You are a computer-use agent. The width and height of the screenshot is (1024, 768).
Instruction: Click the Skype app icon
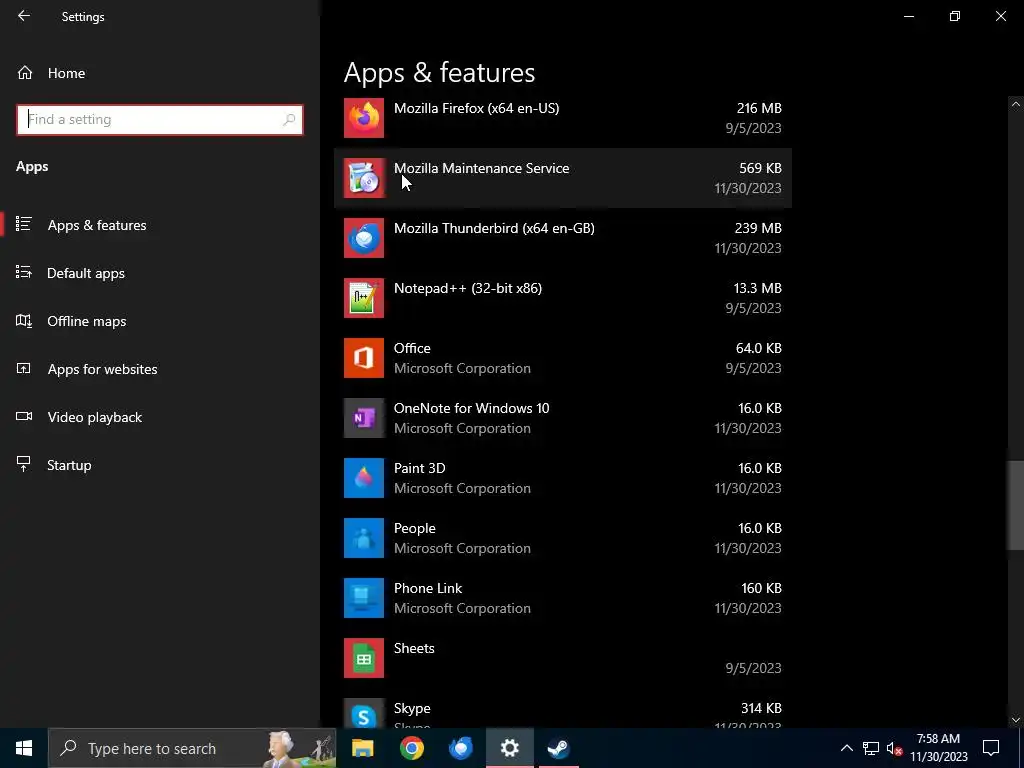364,712
